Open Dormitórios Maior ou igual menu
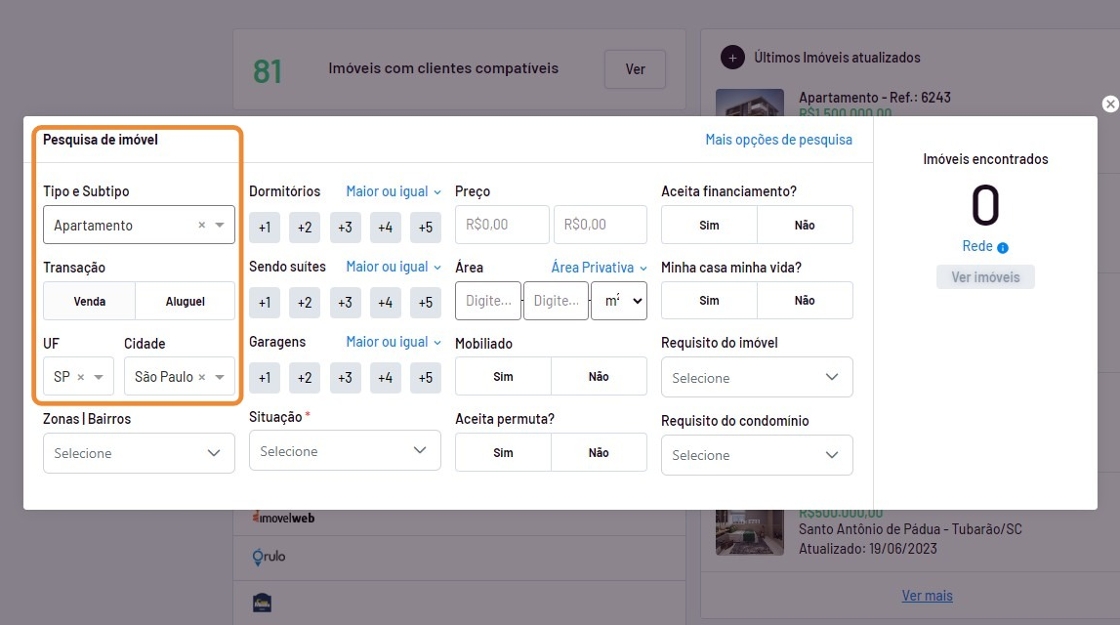This screenshot has height=625, width=1120. point(393,191)
